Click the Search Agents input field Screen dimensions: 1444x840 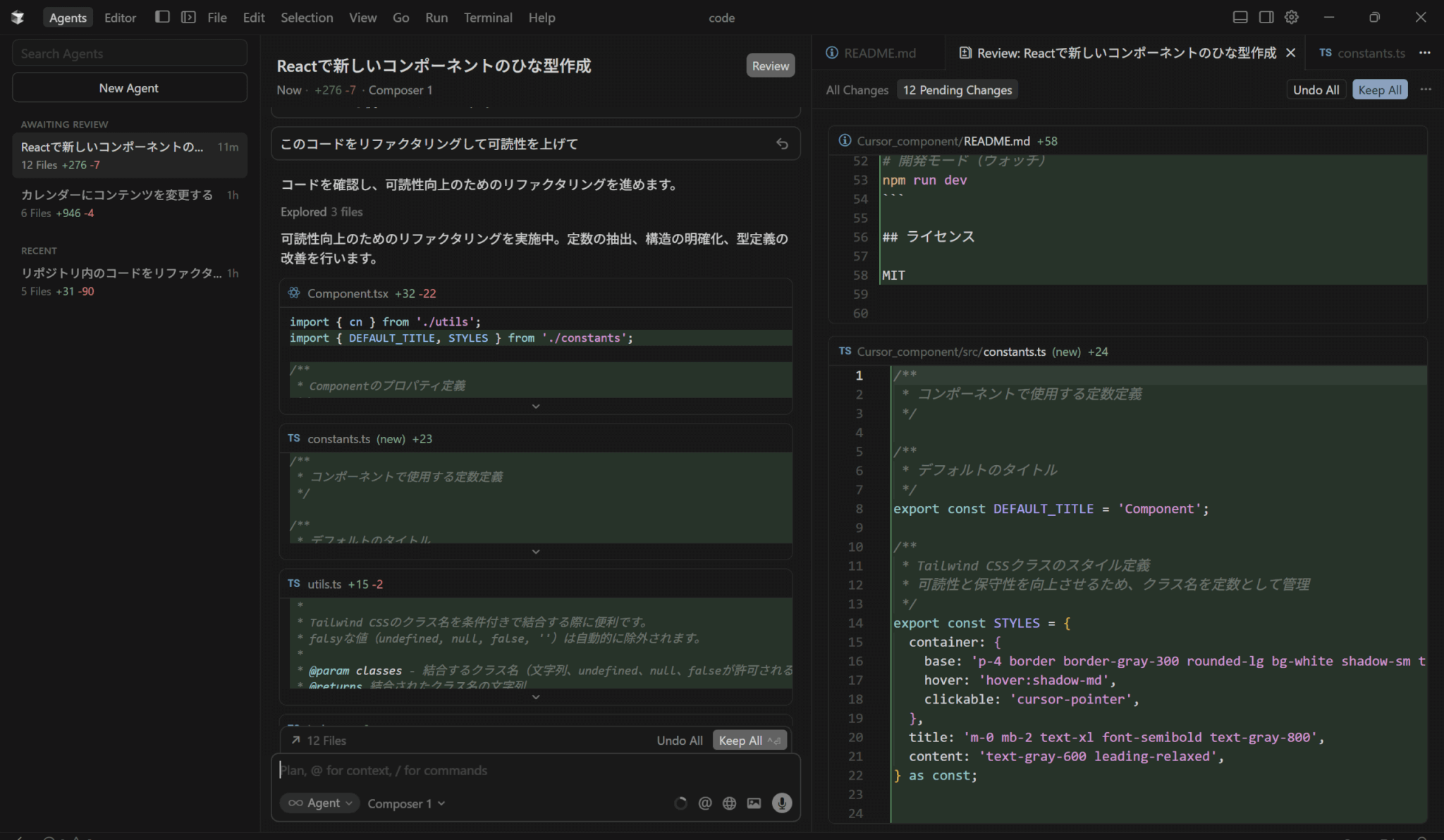[x=129, y=54]
